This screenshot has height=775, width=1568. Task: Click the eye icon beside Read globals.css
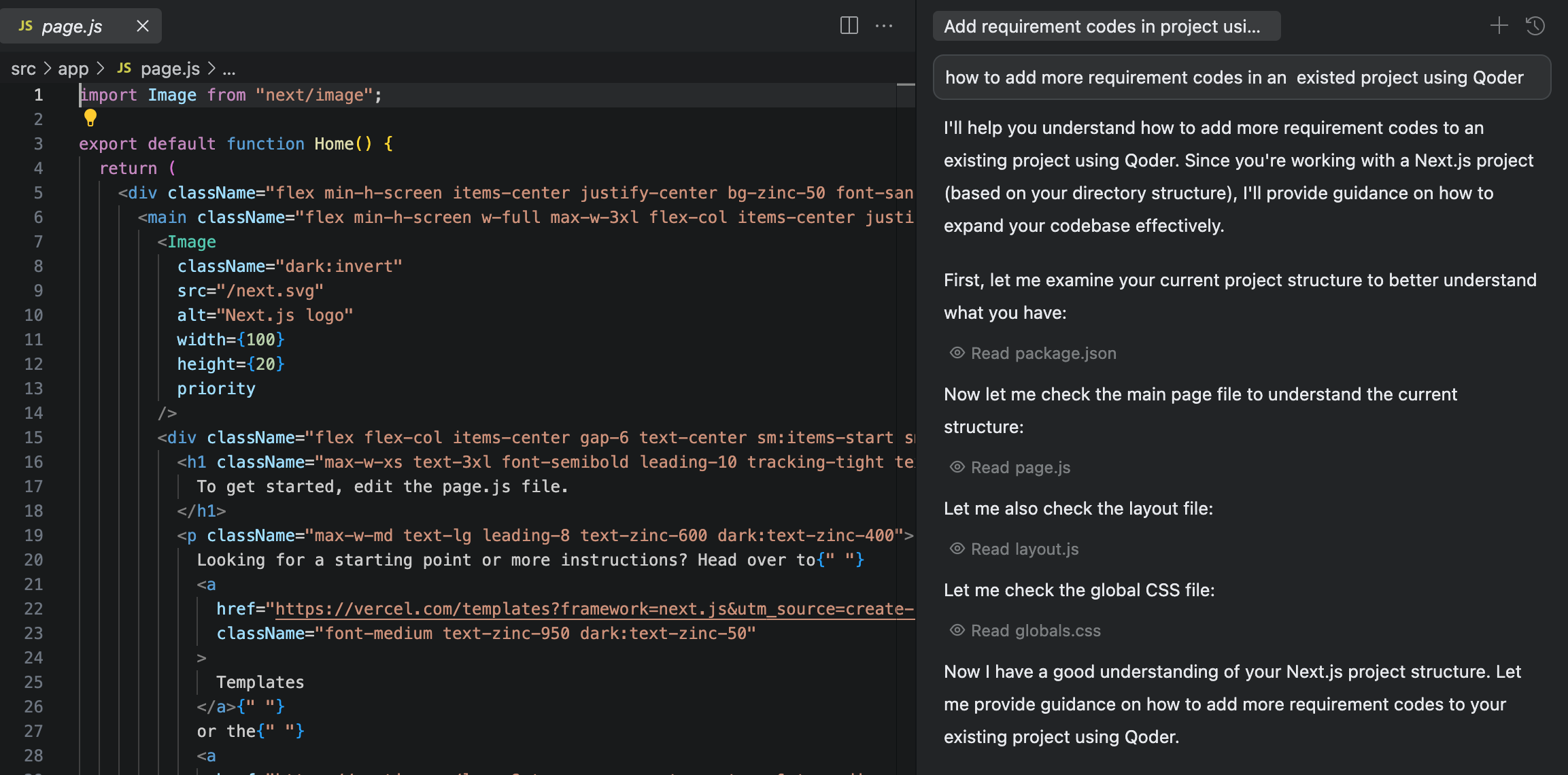(x=957, y=630)
